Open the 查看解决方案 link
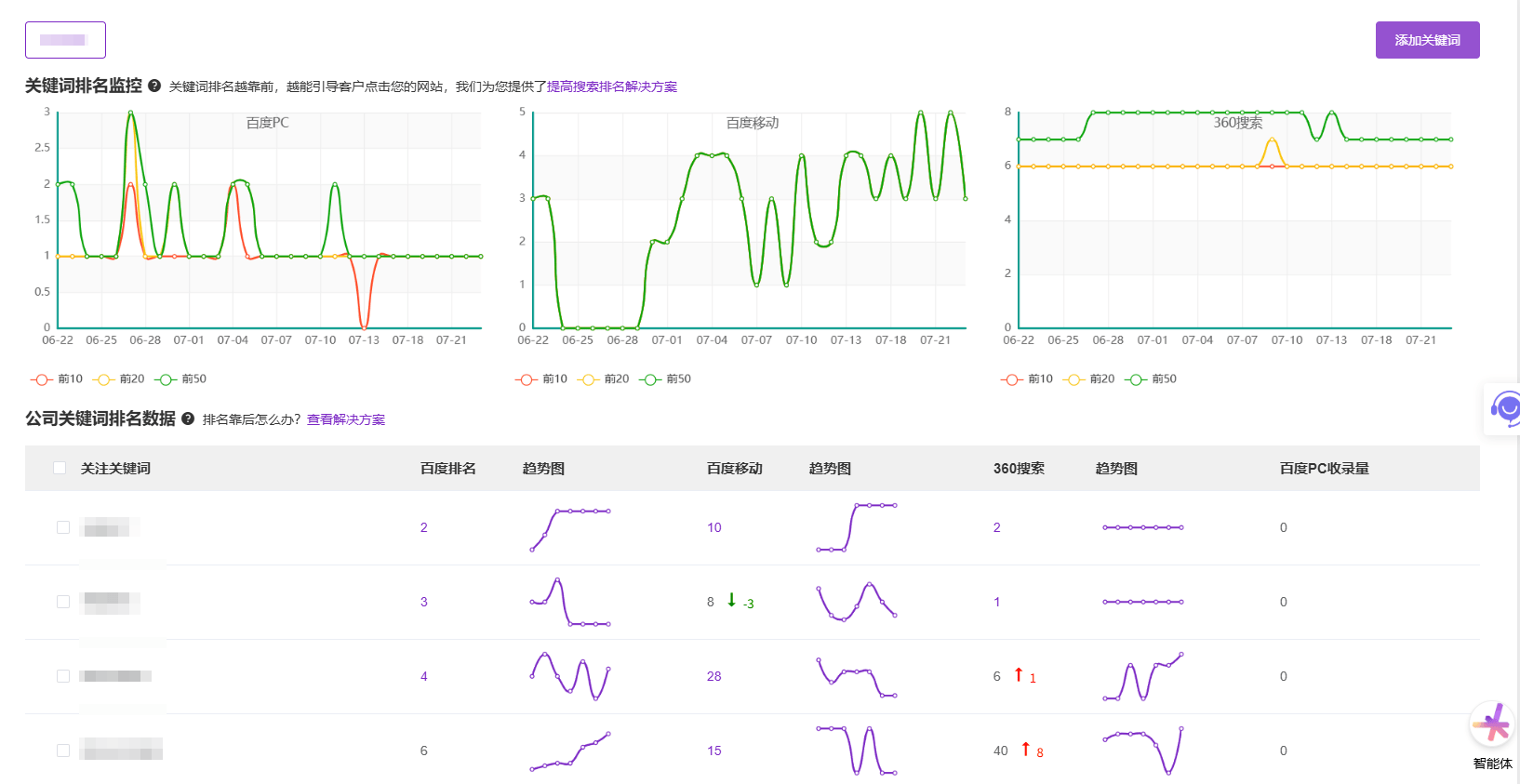This screenshot has height=784, width=1520. 345,419
